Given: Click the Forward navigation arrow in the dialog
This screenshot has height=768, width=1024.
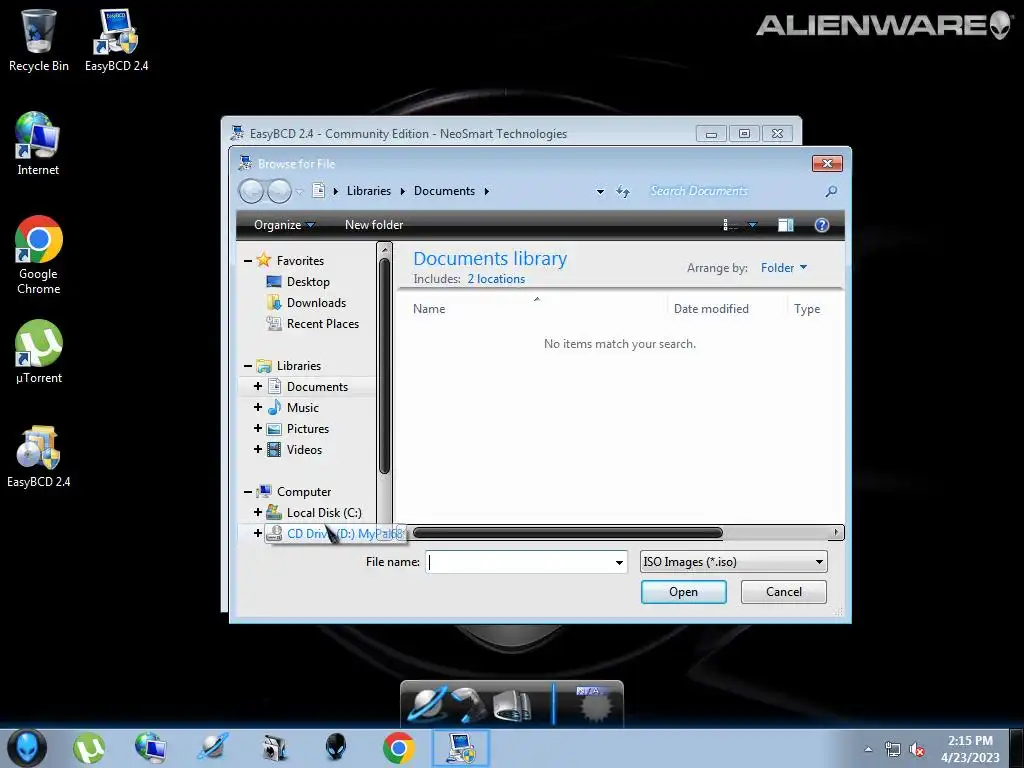Looking at the screenshot, I should pyautogui.click(x=279, y=191).
